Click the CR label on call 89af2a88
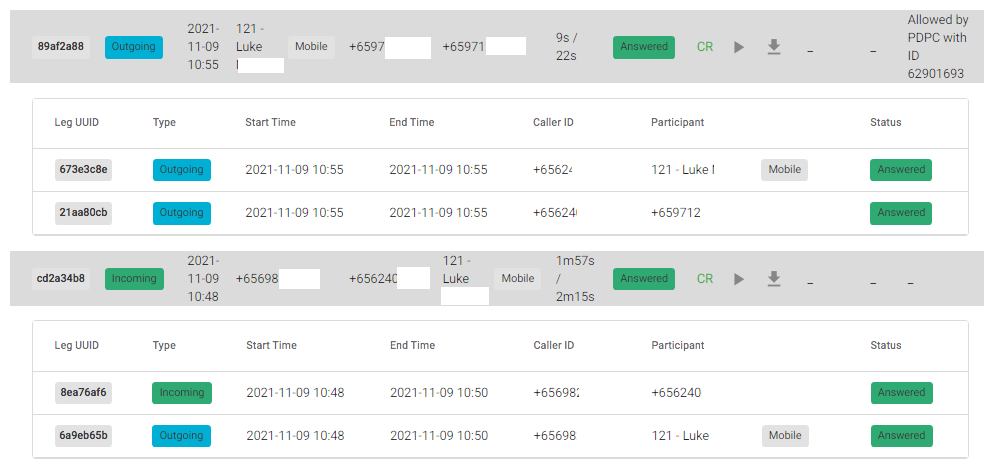 point(704,47)
